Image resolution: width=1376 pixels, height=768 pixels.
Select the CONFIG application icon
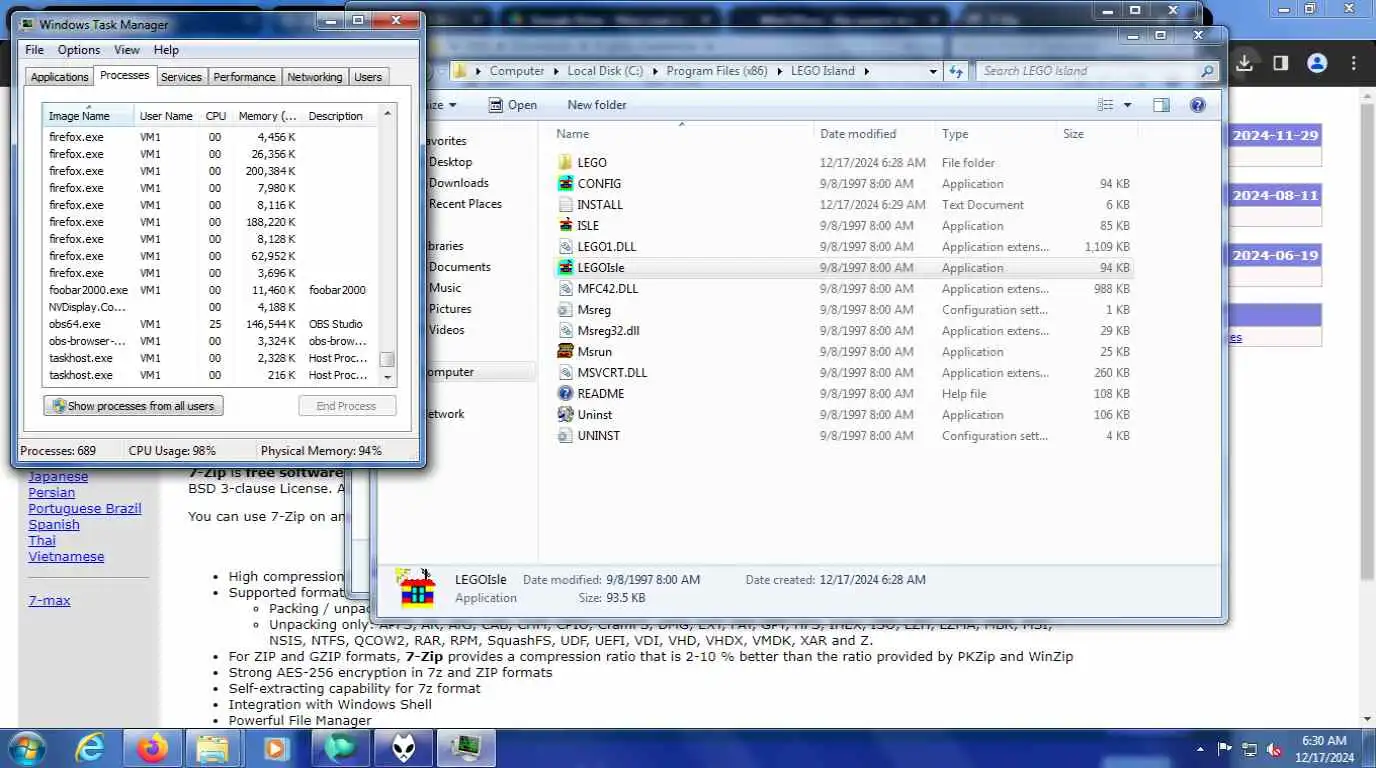point(565,183)
